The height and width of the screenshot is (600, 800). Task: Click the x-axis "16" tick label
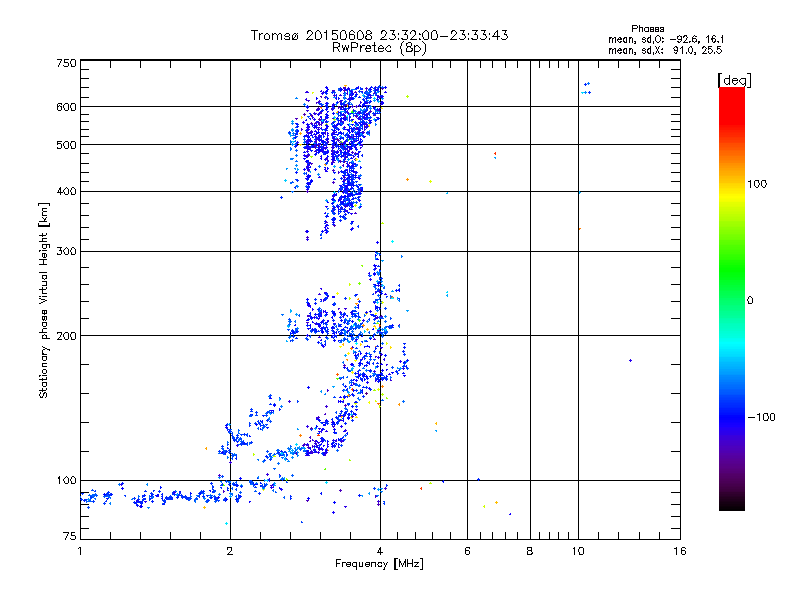tap(680, 551)
